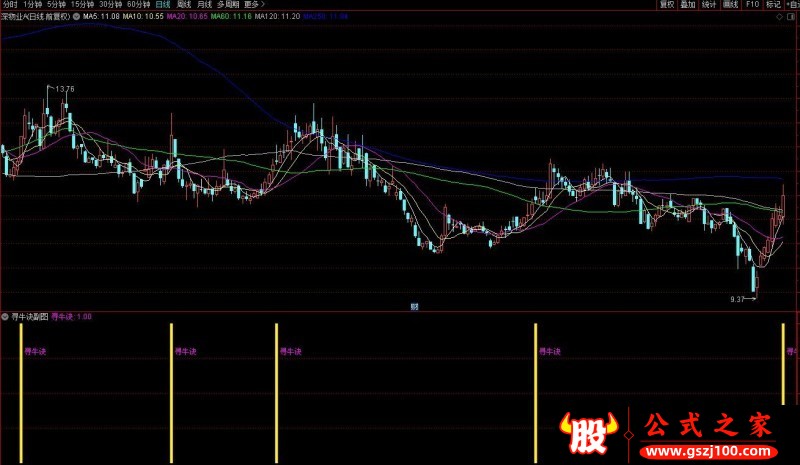Select the 60分钟 period tab
Image resolution: width=800 pixels, height=465 pixels.
(x=139, y=5)
